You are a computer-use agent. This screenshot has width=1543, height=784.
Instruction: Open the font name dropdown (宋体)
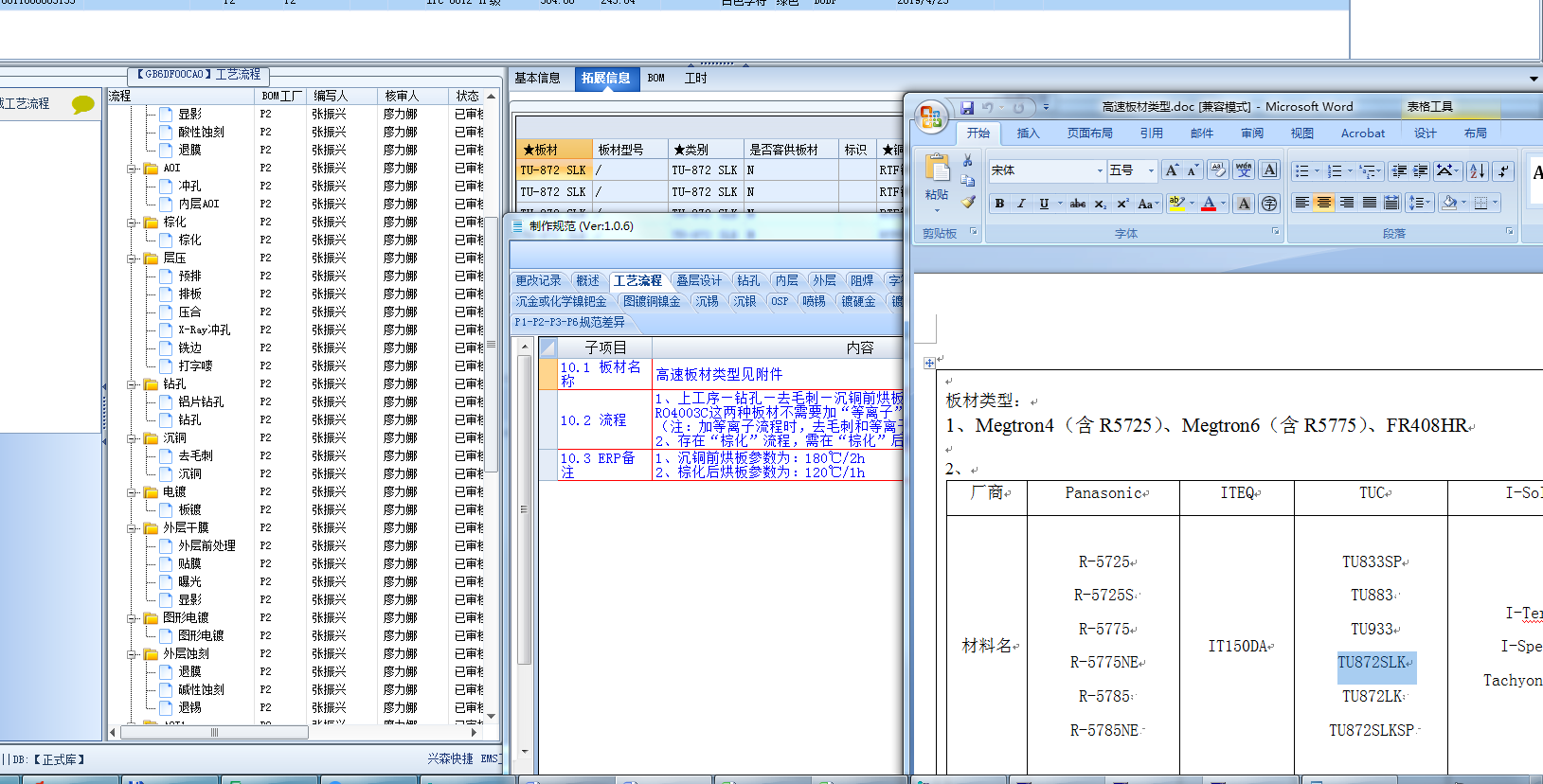(1100, 171)
